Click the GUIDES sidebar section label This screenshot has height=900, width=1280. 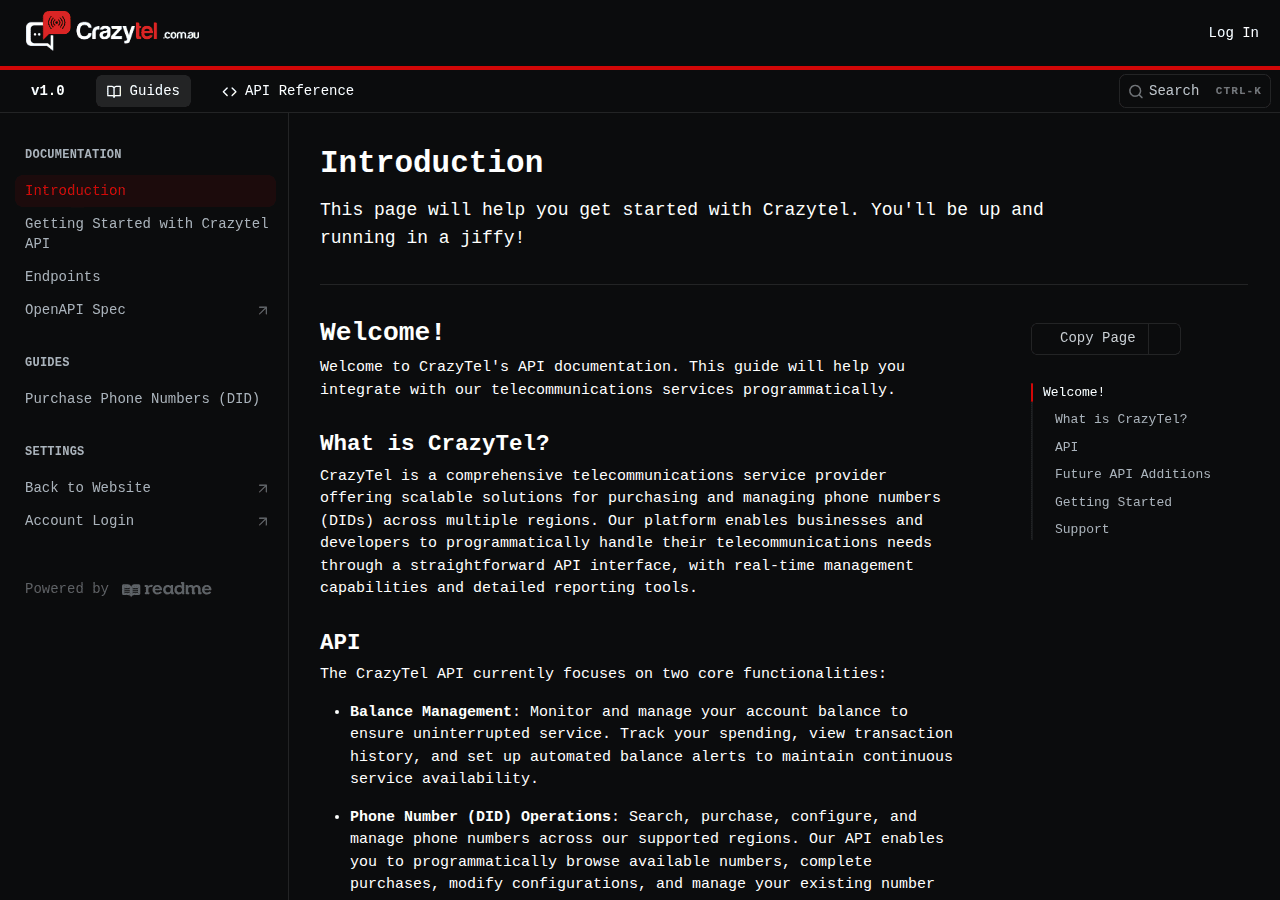tap(47, 363)
